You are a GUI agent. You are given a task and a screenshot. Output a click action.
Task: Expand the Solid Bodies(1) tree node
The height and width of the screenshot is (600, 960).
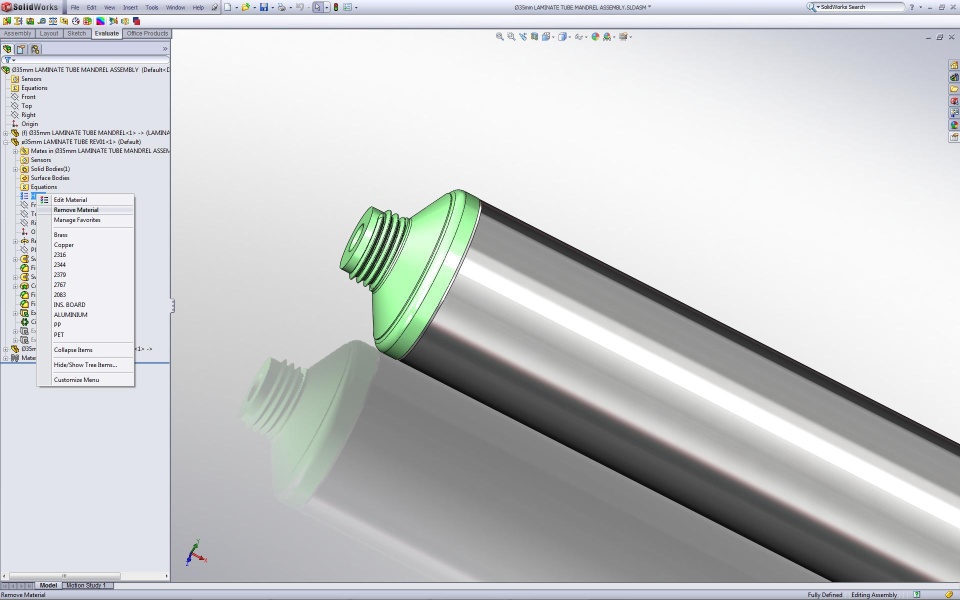tap(15, 169)
